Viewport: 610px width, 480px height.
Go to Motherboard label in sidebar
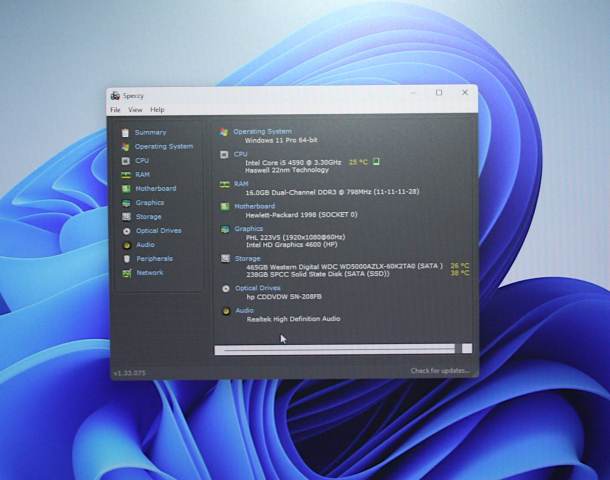click(x=156, y=189)
